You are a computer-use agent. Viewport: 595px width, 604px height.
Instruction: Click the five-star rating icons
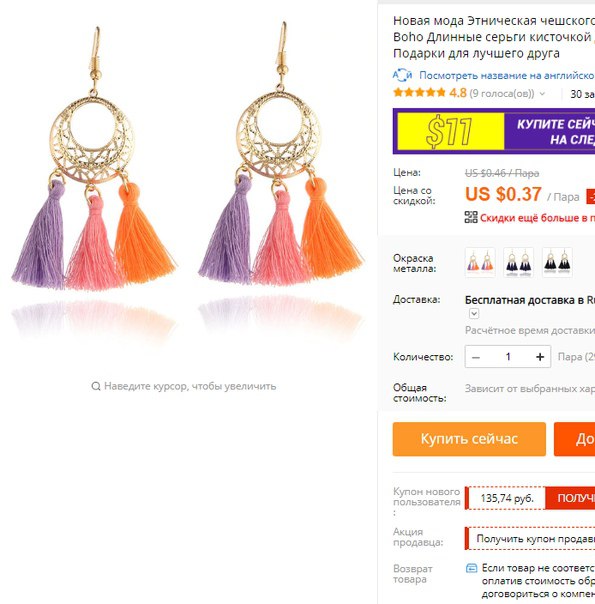tap(419, 93)
